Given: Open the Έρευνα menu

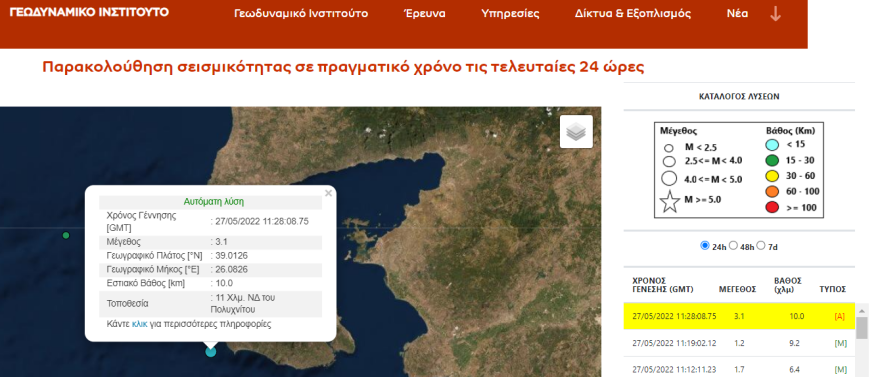Looking at the screenshot, I should pos(425,14).
